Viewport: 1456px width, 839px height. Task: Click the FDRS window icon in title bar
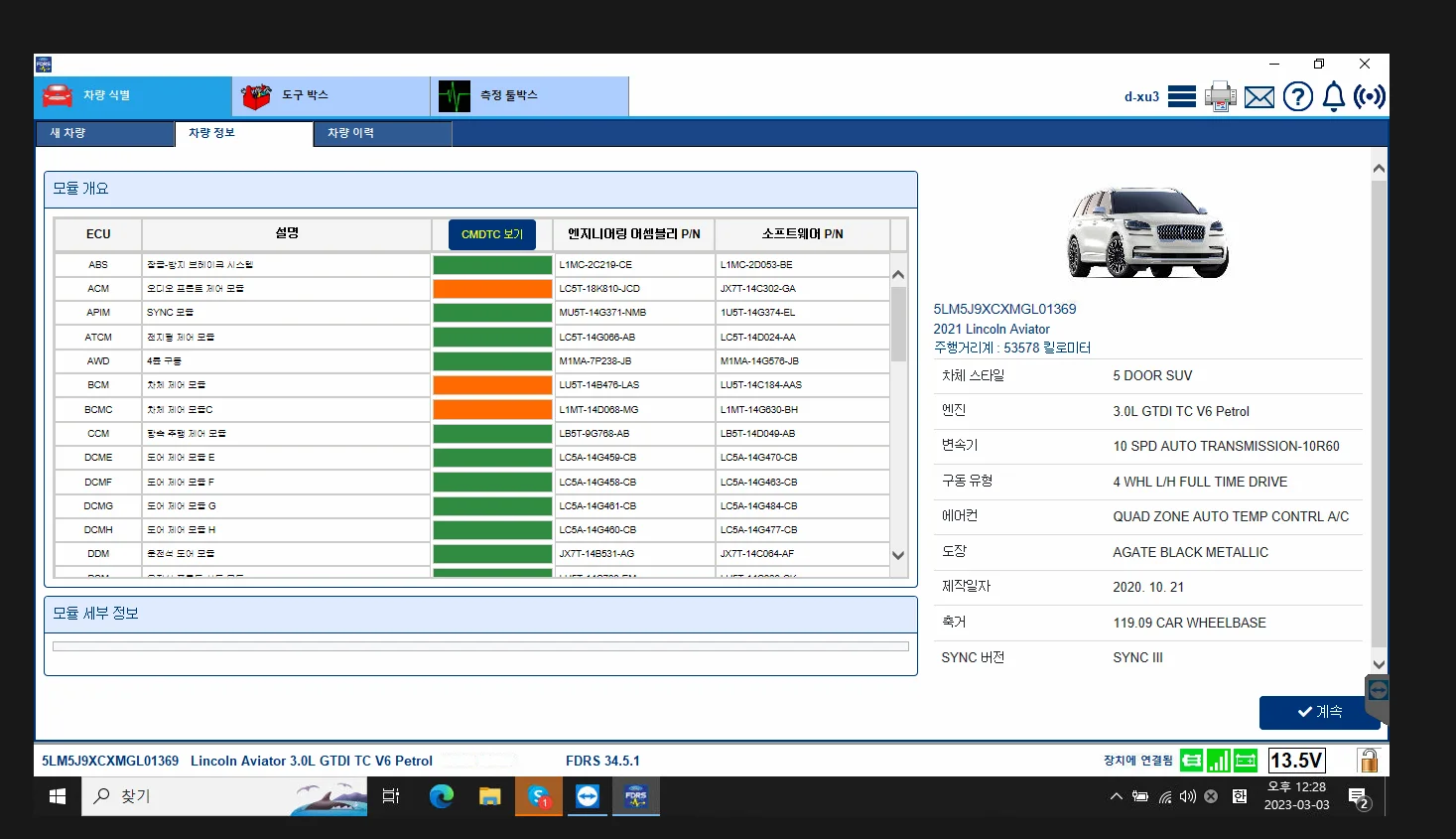pyautogui.click(x=44, y=65)
